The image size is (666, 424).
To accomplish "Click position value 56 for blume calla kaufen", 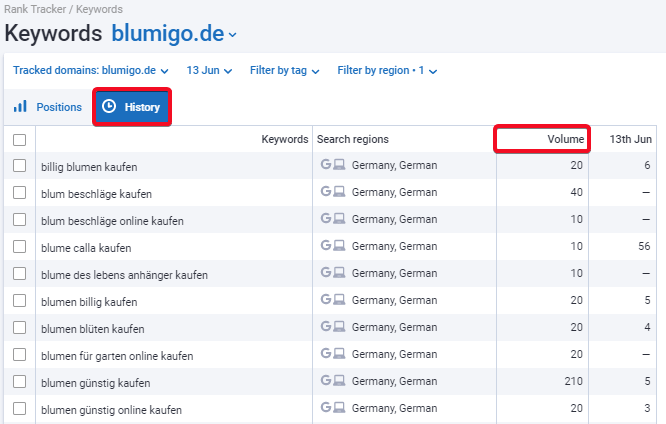I will coord(644,246).
